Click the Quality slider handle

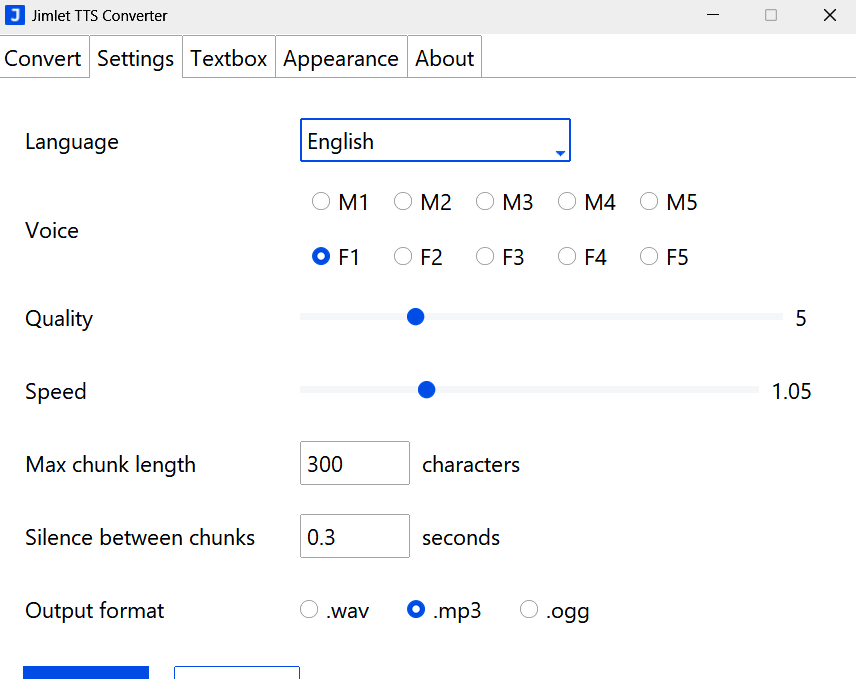coord(415,316)
